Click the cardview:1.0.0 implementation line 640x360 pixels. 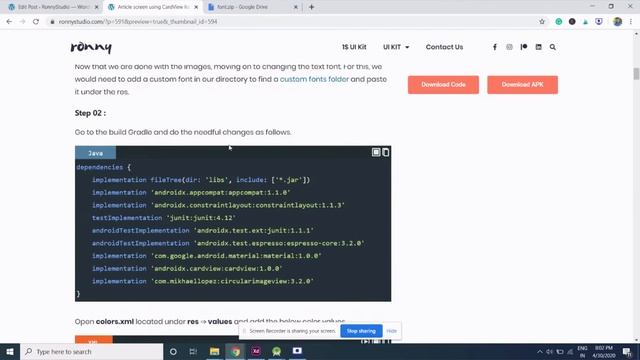187,268
